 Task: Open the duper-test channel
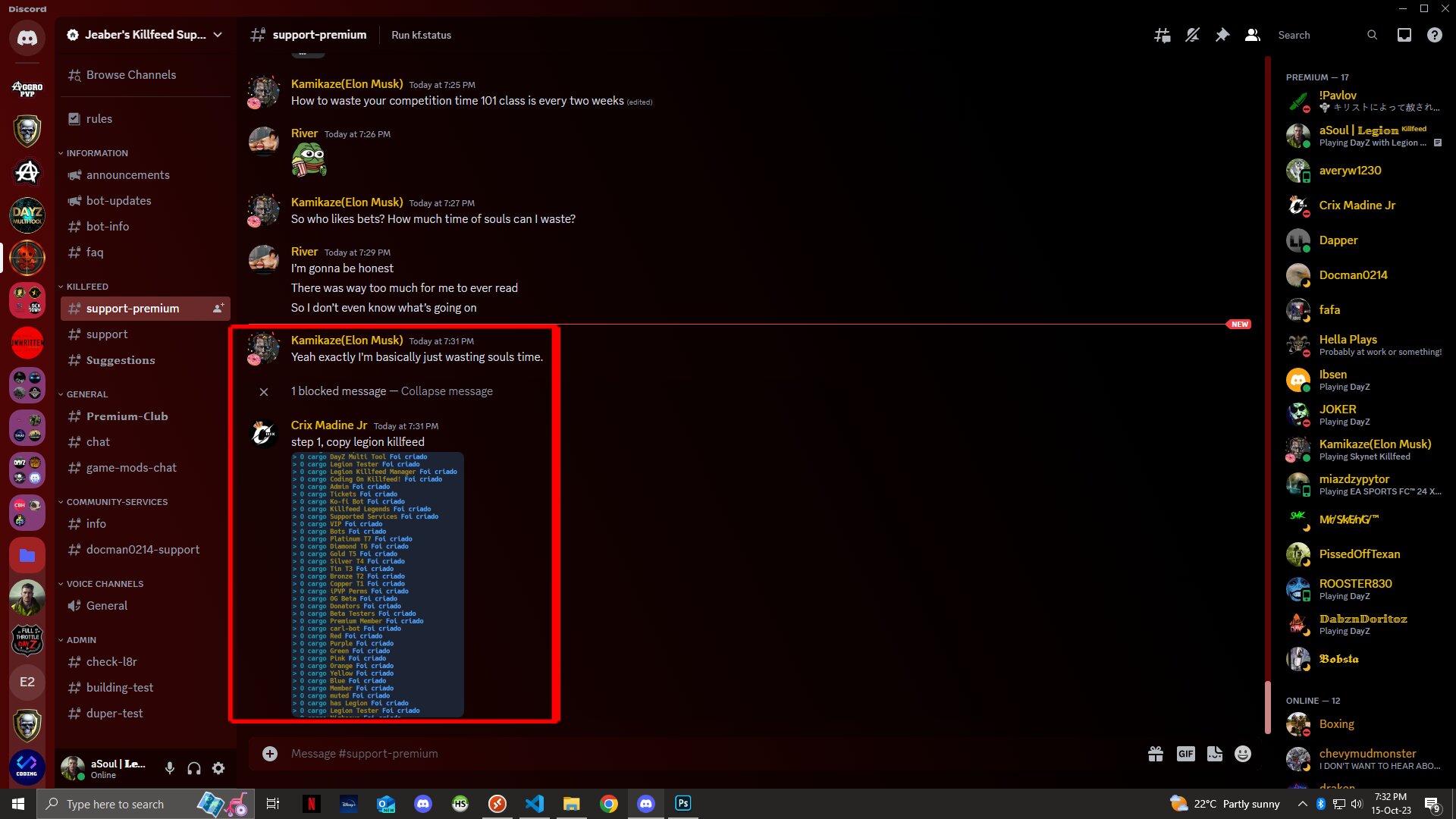(146, 714)
